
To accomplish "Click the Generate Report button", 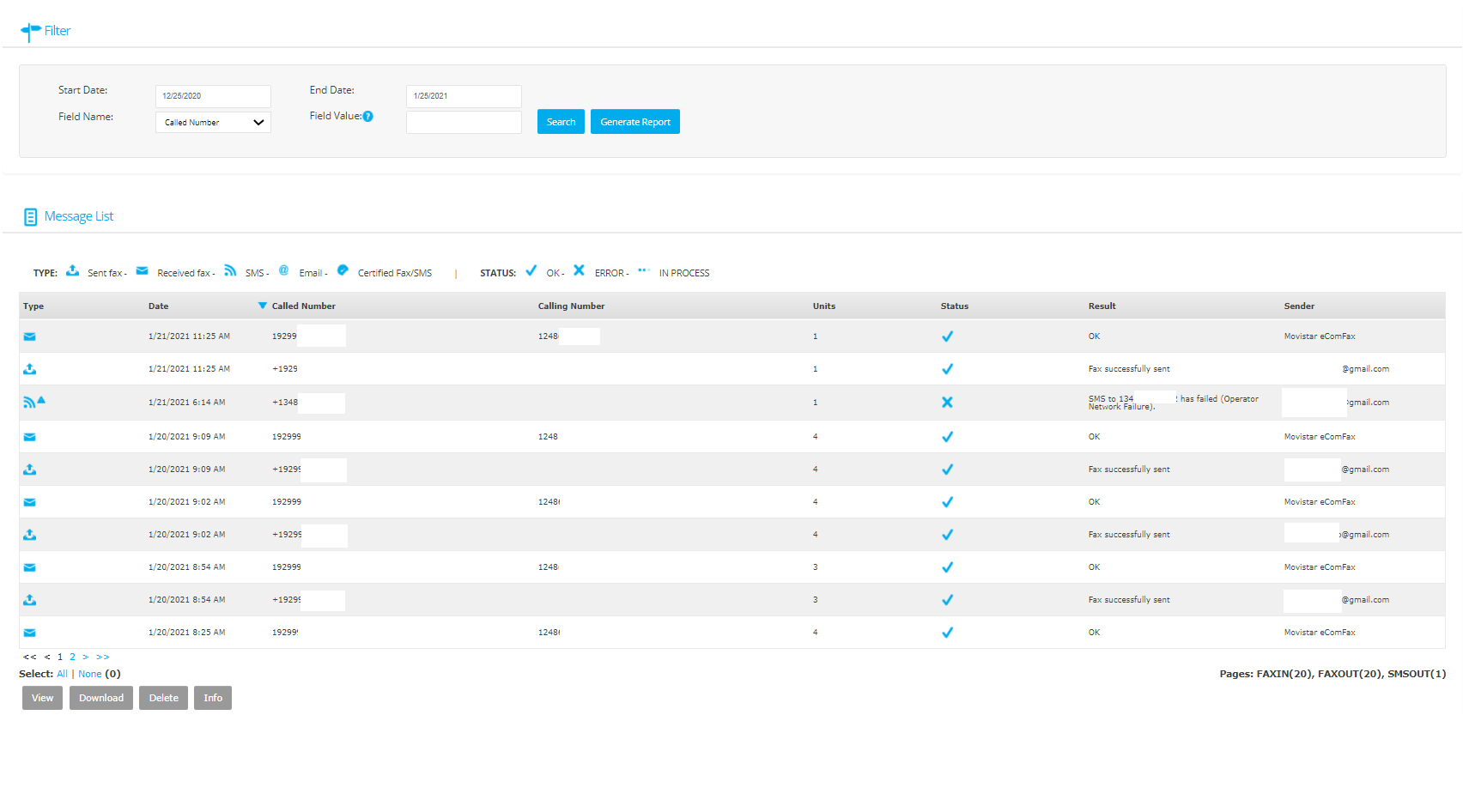I will (635, 122).
